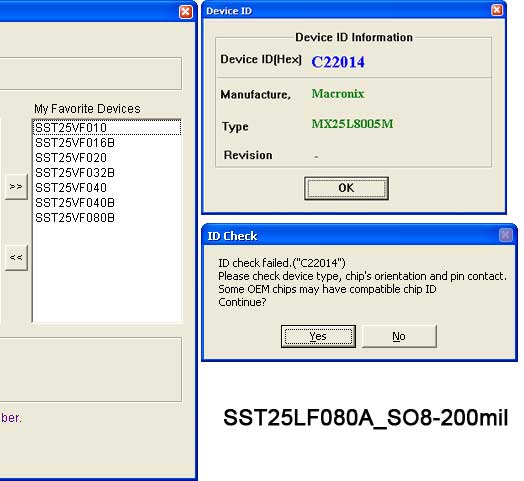Viewport: 524px width, 481px height.
Task: Close the Device ID window
Action: click(497, 10)
